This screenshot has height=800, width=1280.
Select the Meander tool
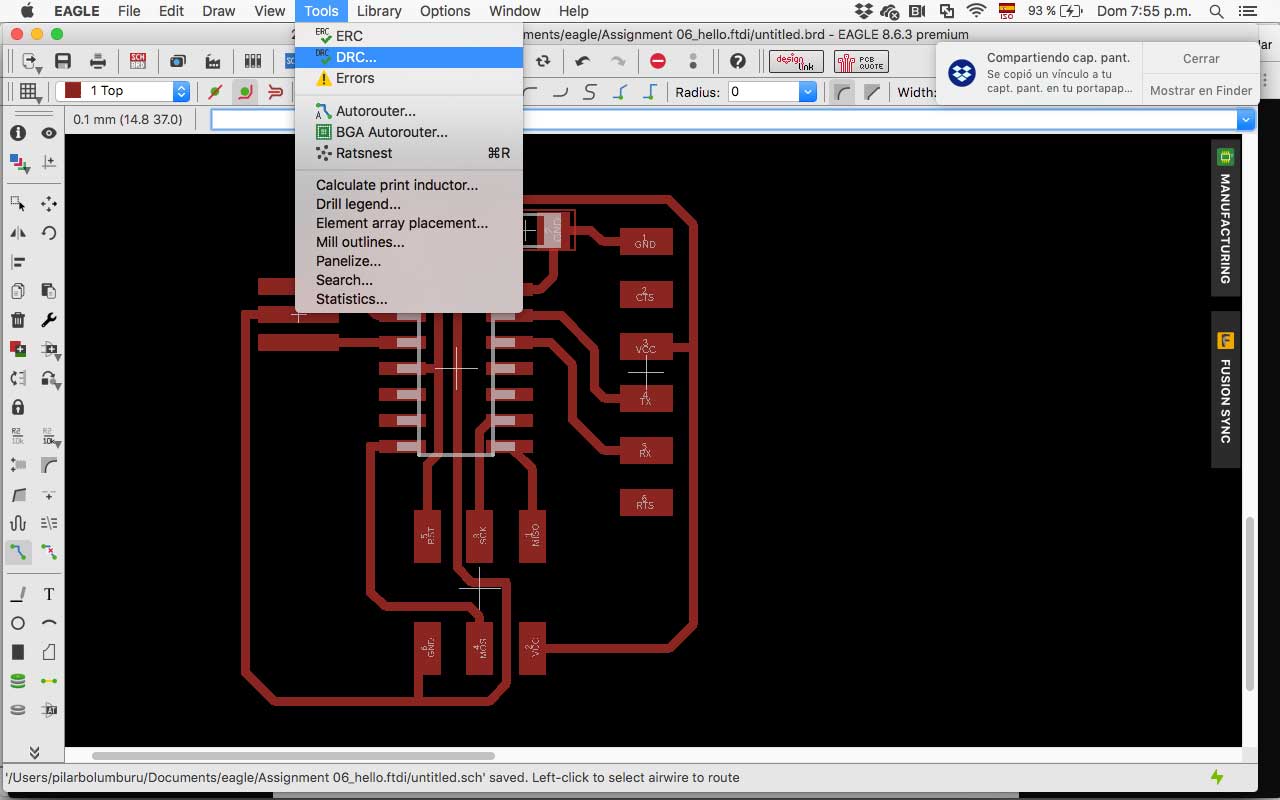(18, 522)
